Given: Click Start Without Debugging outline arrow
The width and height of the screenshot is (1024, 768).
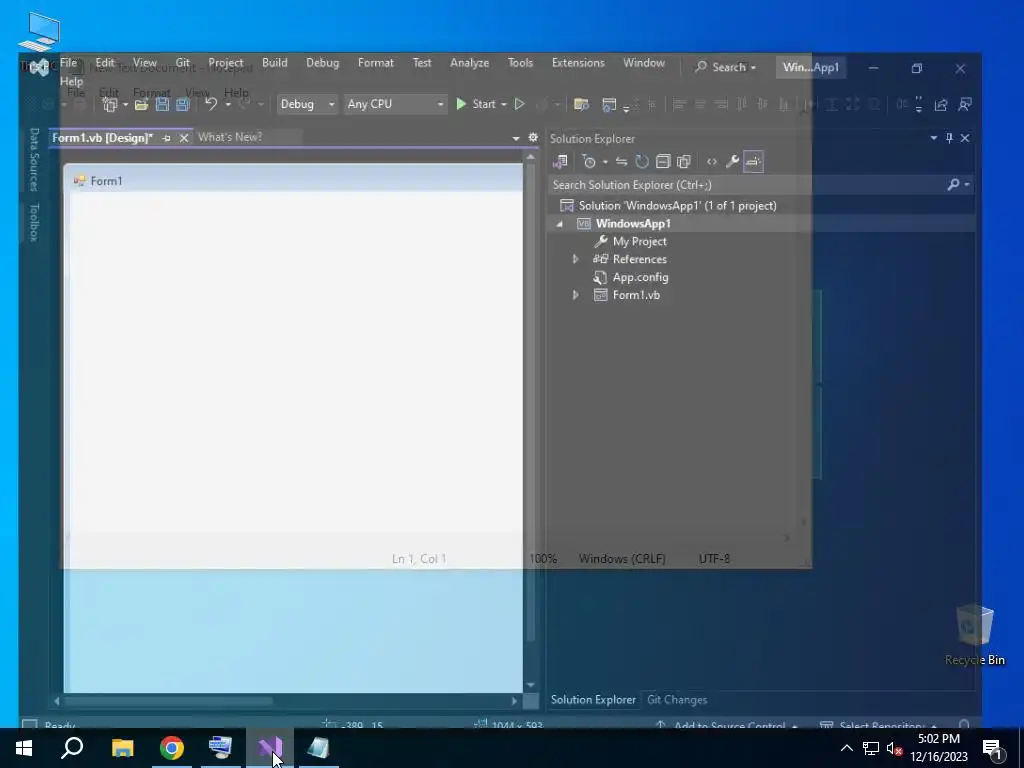Looking at the screenshot, I should click(520, 104).
